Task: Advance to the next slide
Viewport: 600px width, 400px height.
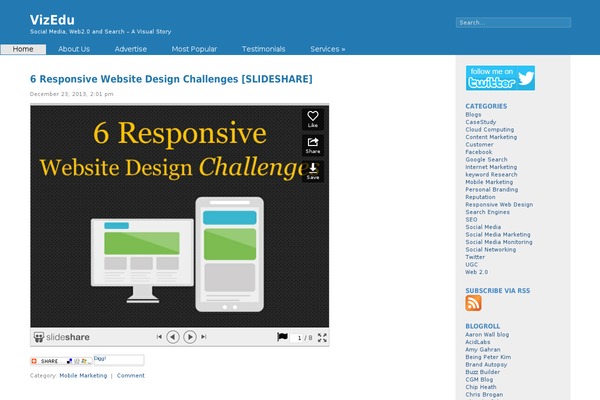Action: tap(190, 337)
